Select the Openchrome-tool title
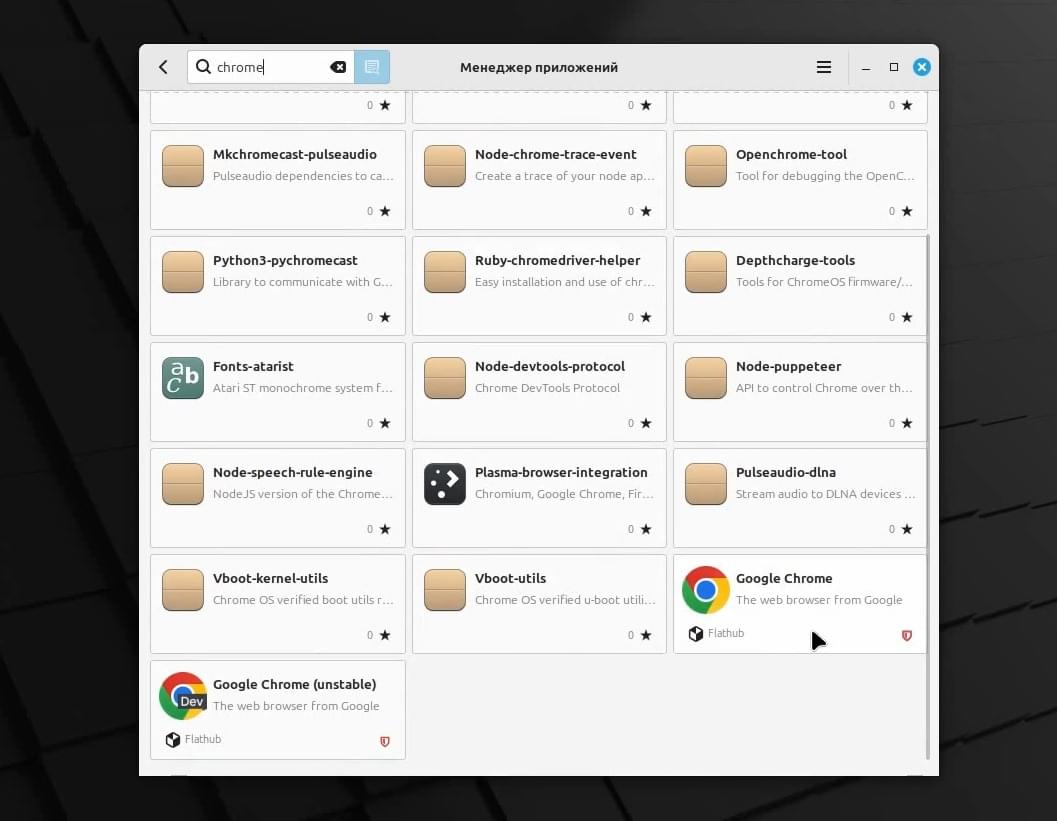This screenshot has width=1057, height=821. (791, 154)
